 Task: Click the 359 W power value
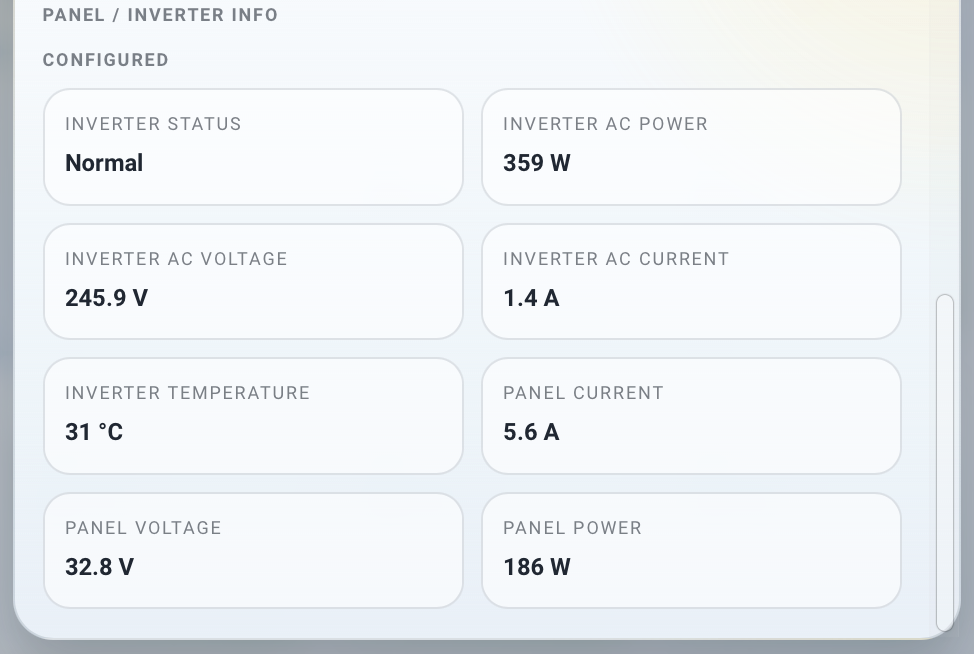click(x=537, y=163)
